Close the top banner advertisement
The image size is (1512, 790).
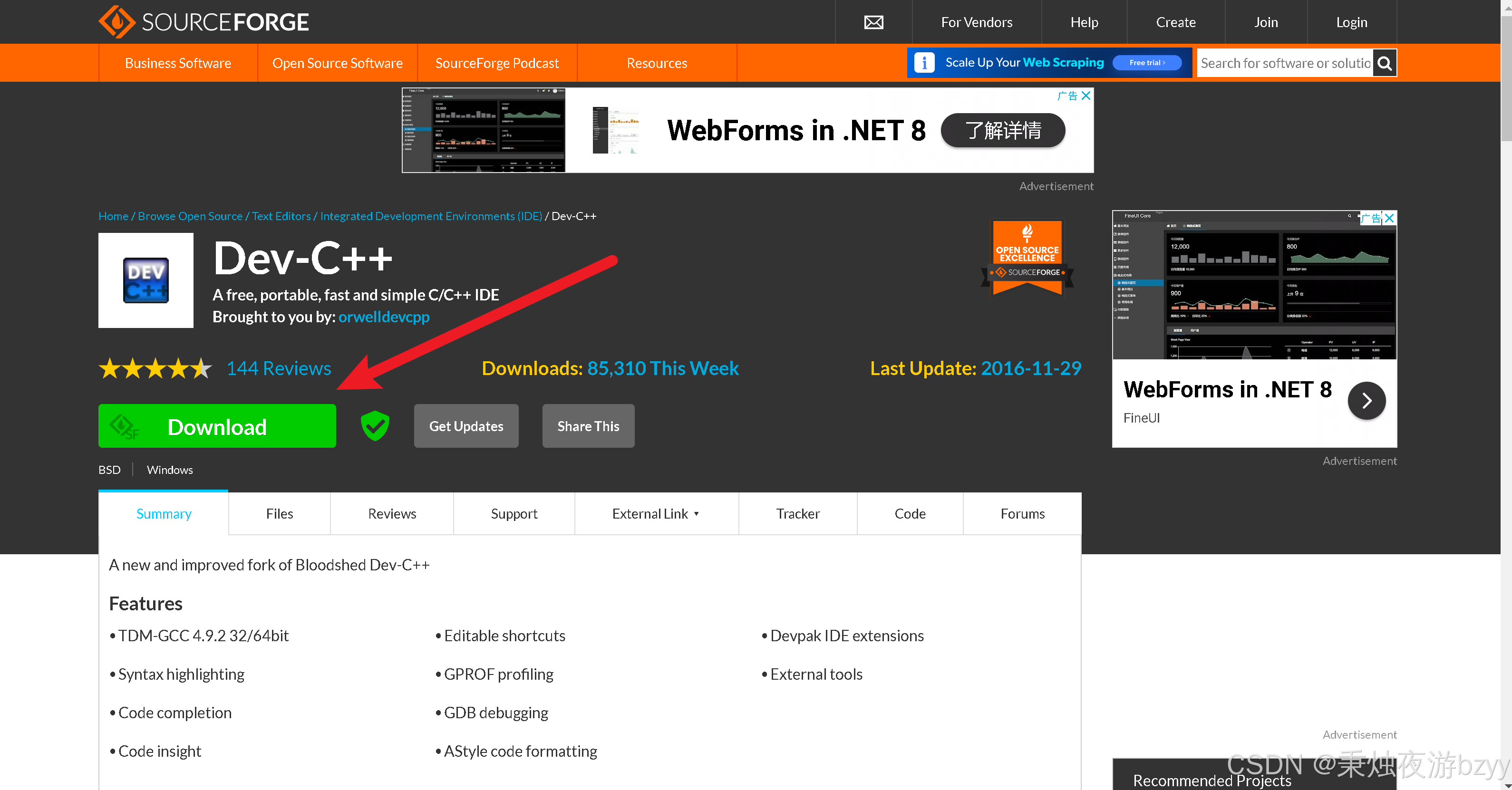tap(1086, 96)
